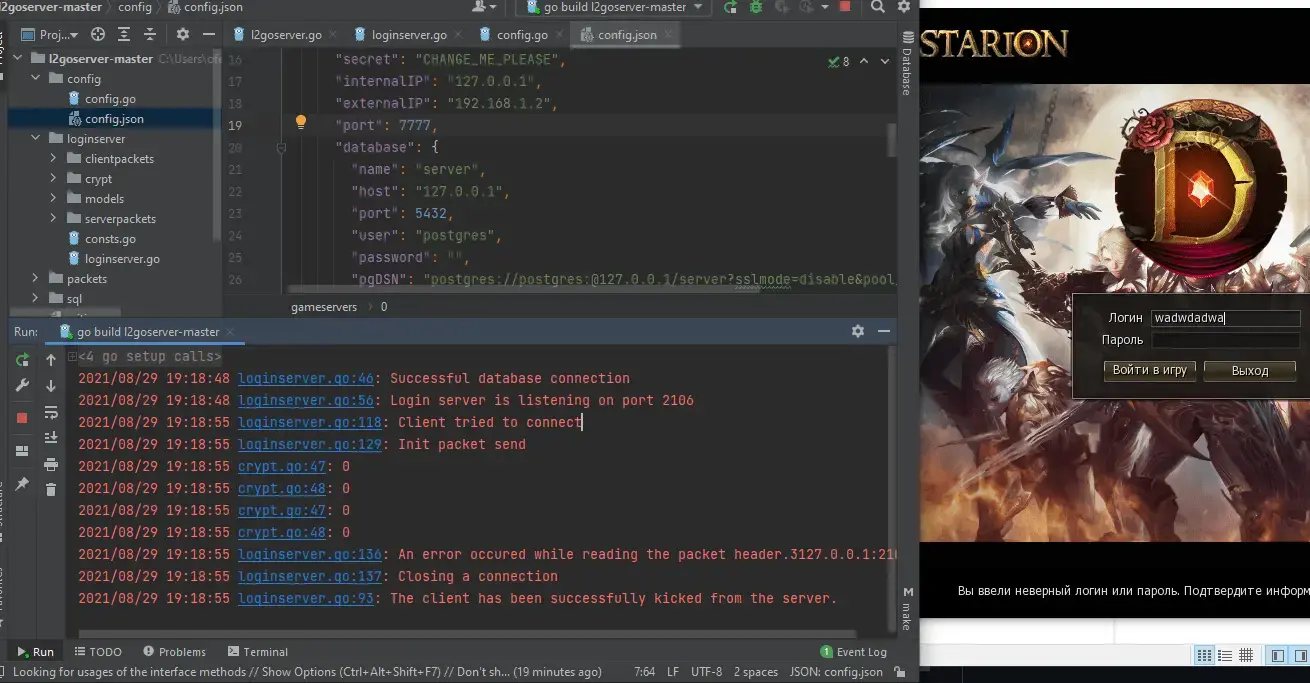Open Project panel options gear

click(182, 34)
